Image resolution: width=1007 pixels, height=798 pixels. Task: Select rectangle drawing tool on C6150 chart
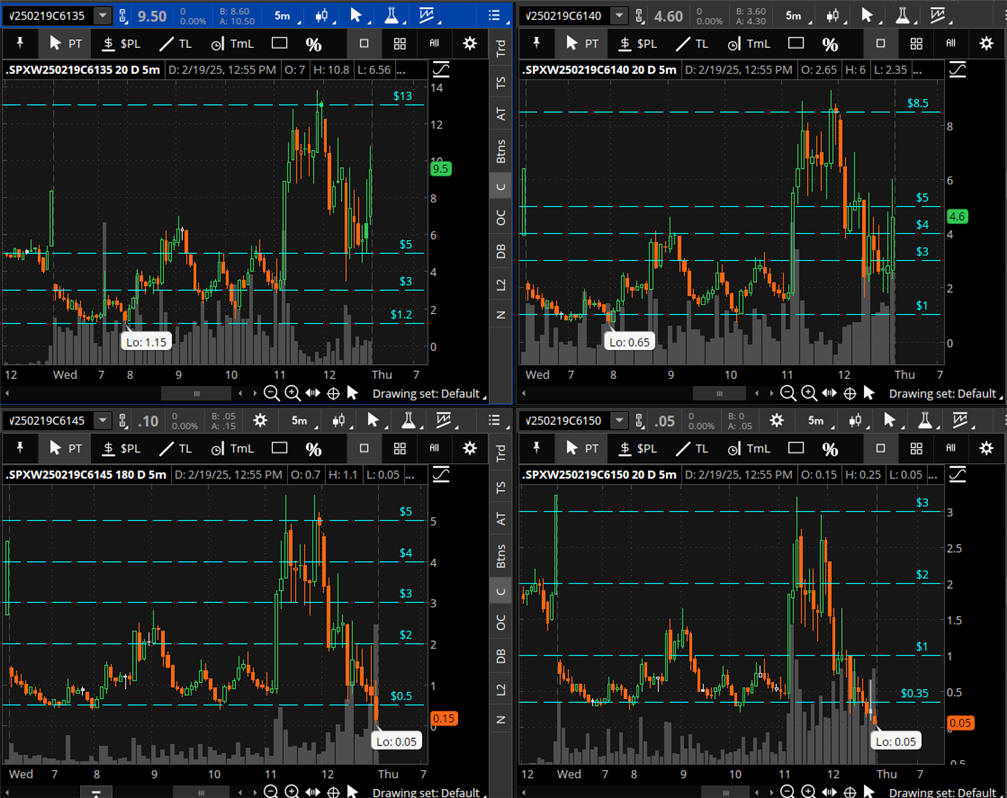[794, 449]
